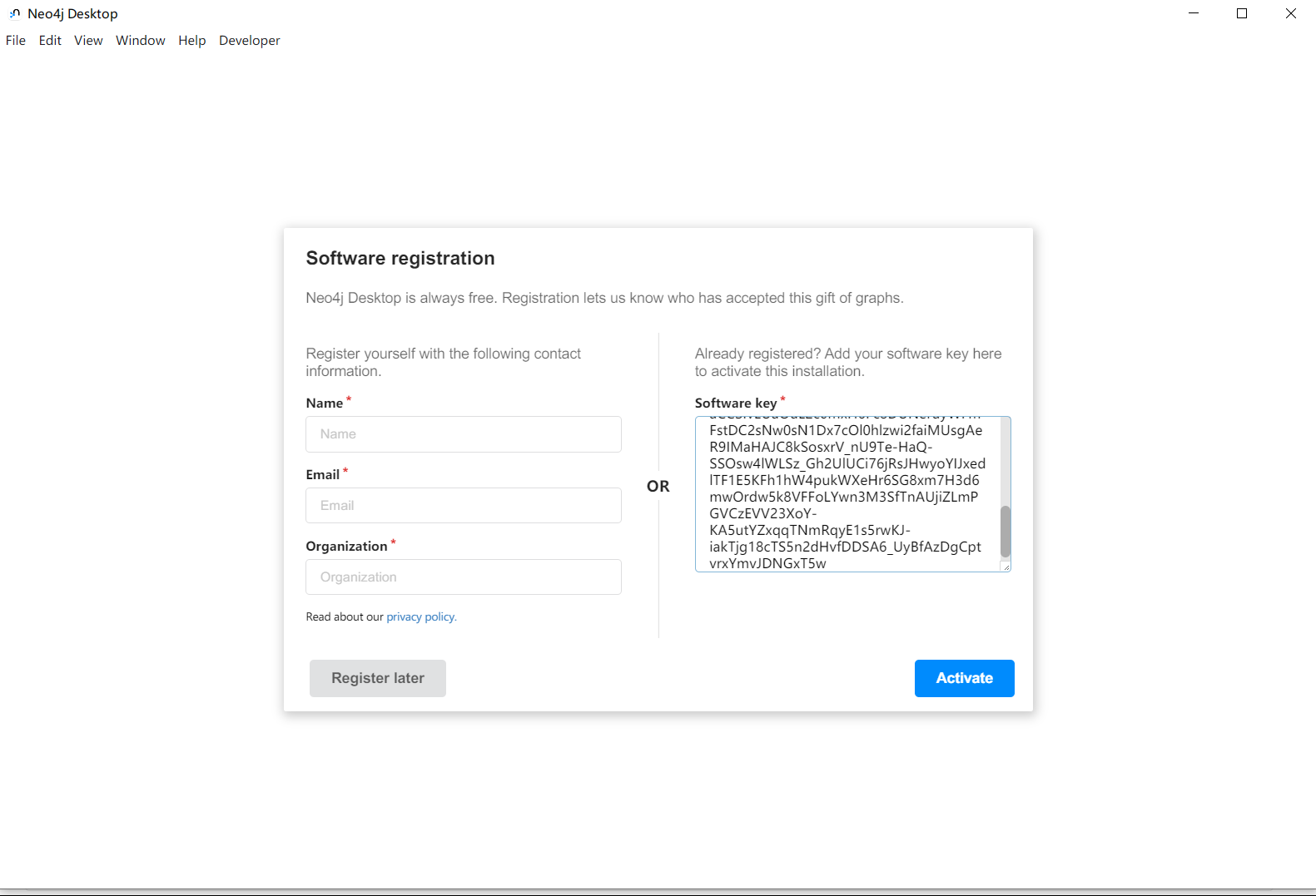Click the key line 'GVCzEVV23XoY-'
This screenshot has height=896, width=1316.
[763, 513]
